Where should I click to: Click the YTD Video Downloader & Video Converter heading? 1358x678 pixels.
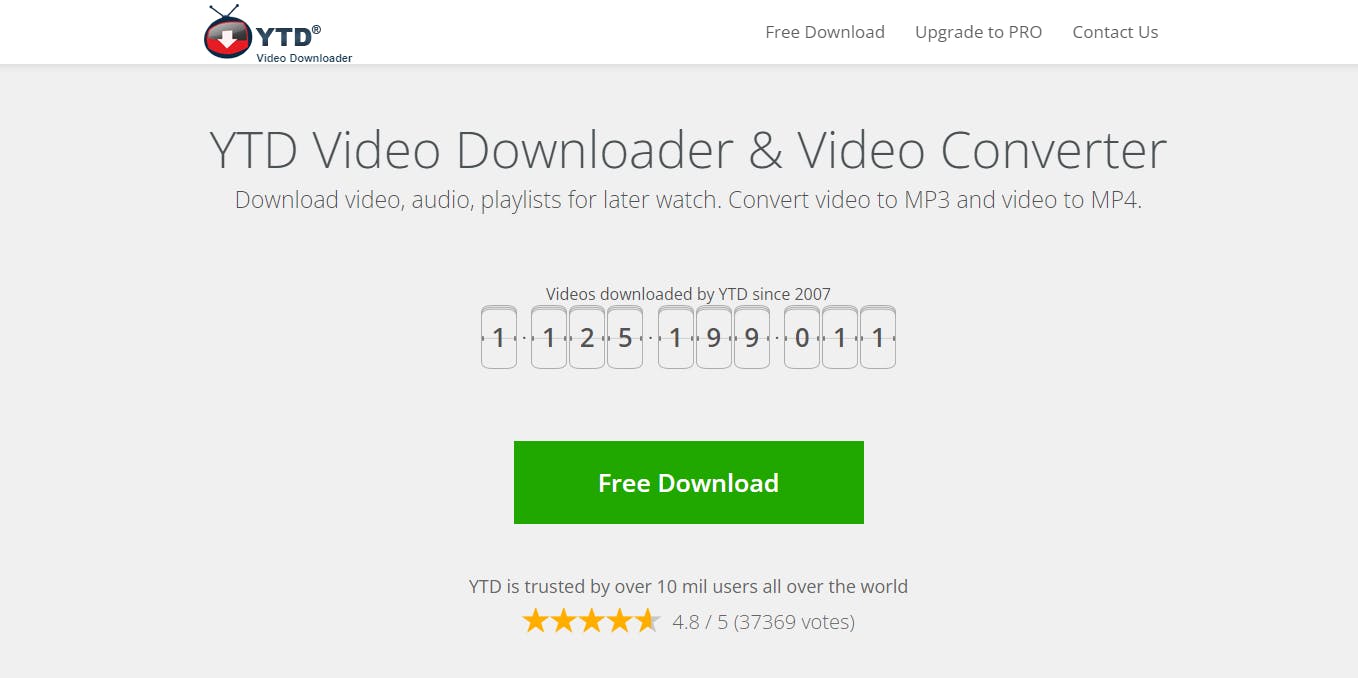[x=688, y=150]
